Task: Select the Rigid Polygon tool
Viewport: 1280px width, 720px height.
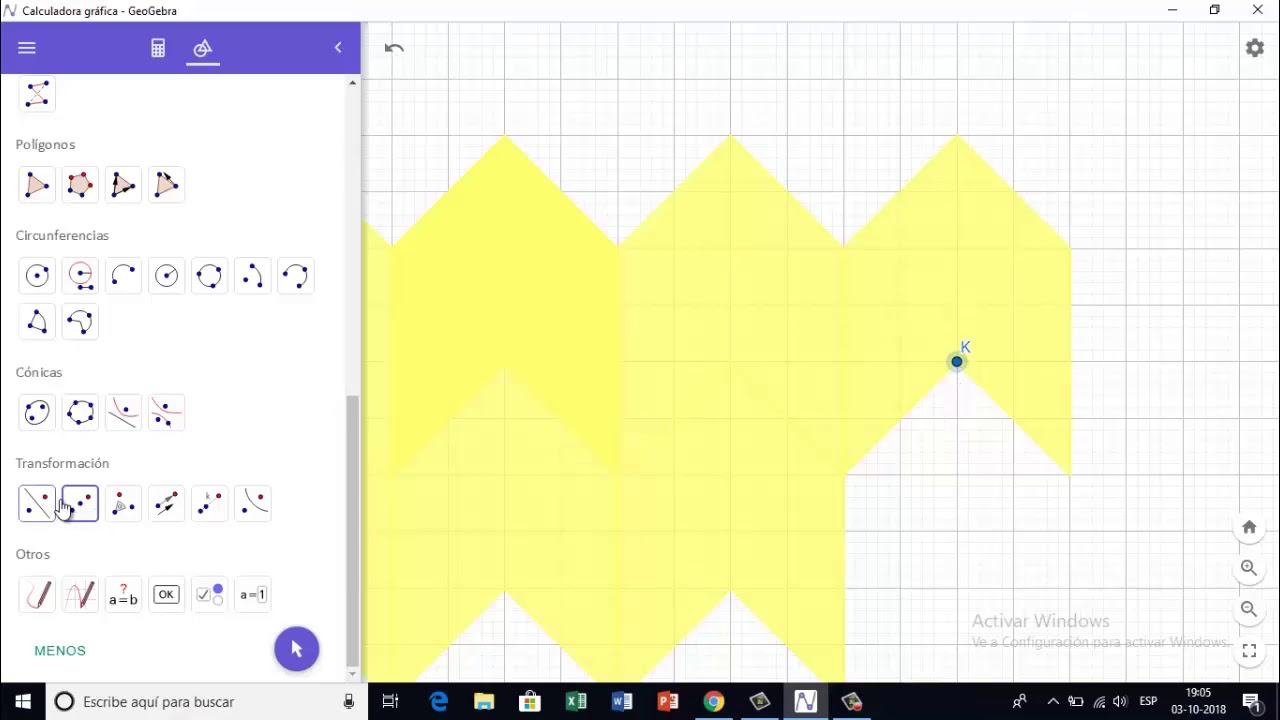Action: 123,185
